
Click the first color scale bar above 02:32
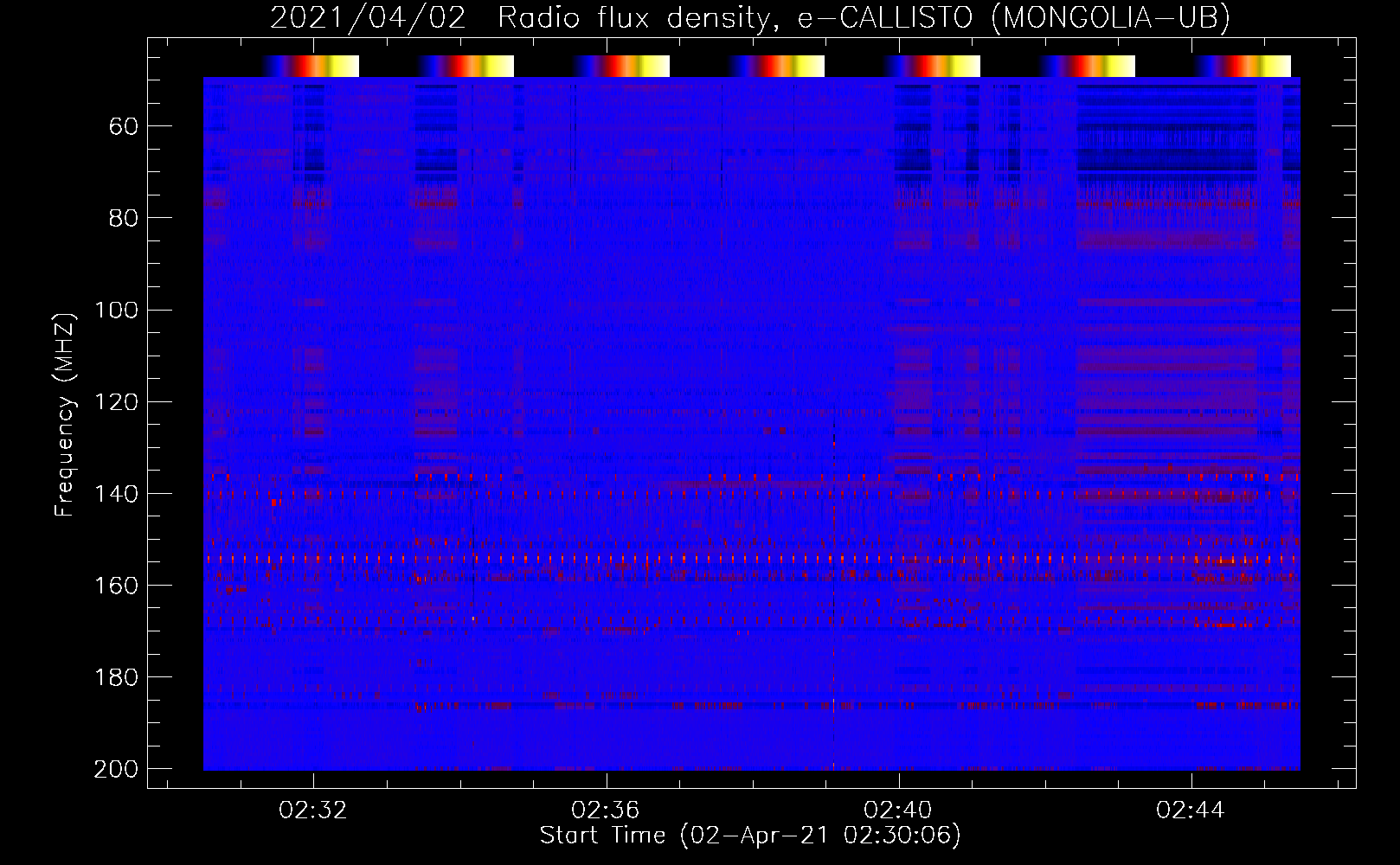(311, 66)
